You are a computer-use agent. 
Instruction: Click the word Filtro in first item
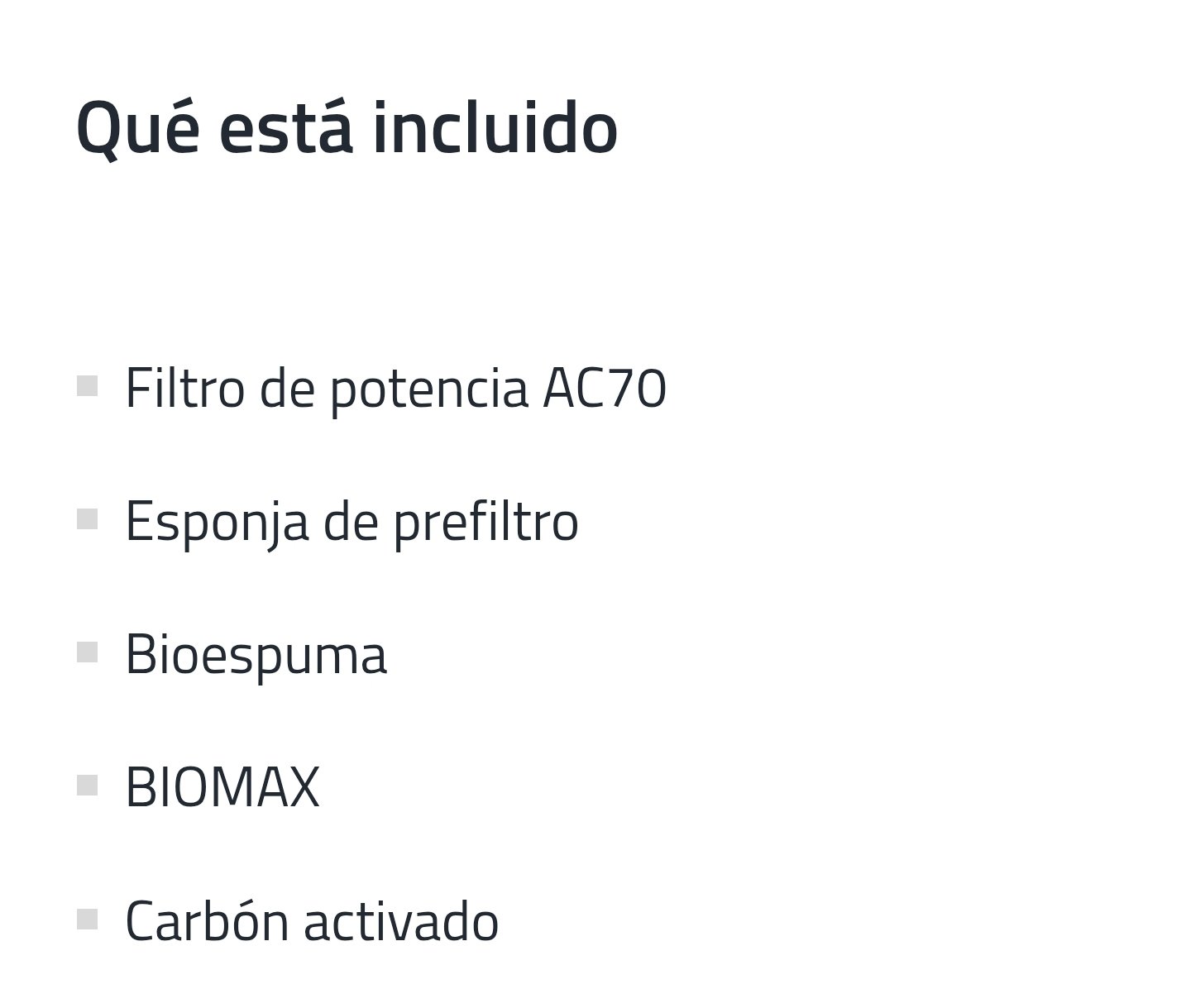click(185, 388)
